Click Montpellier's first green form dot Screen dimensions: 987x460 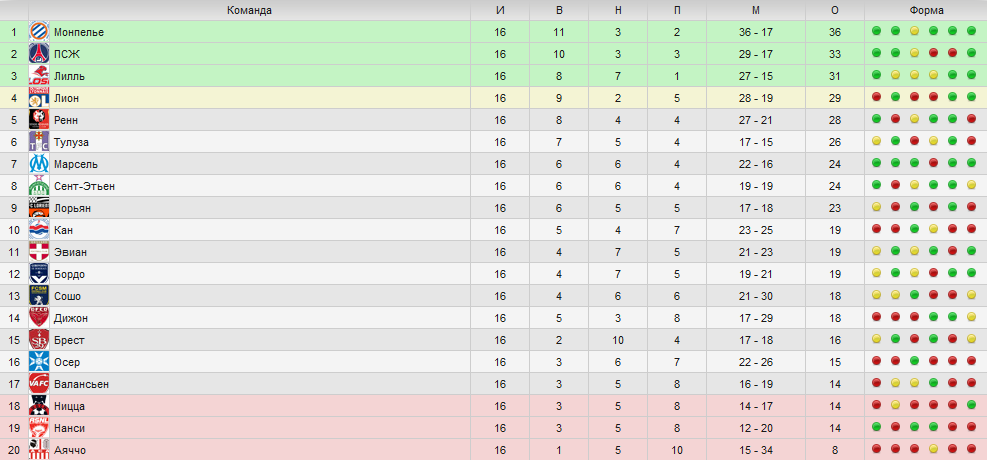pos(876,31)
